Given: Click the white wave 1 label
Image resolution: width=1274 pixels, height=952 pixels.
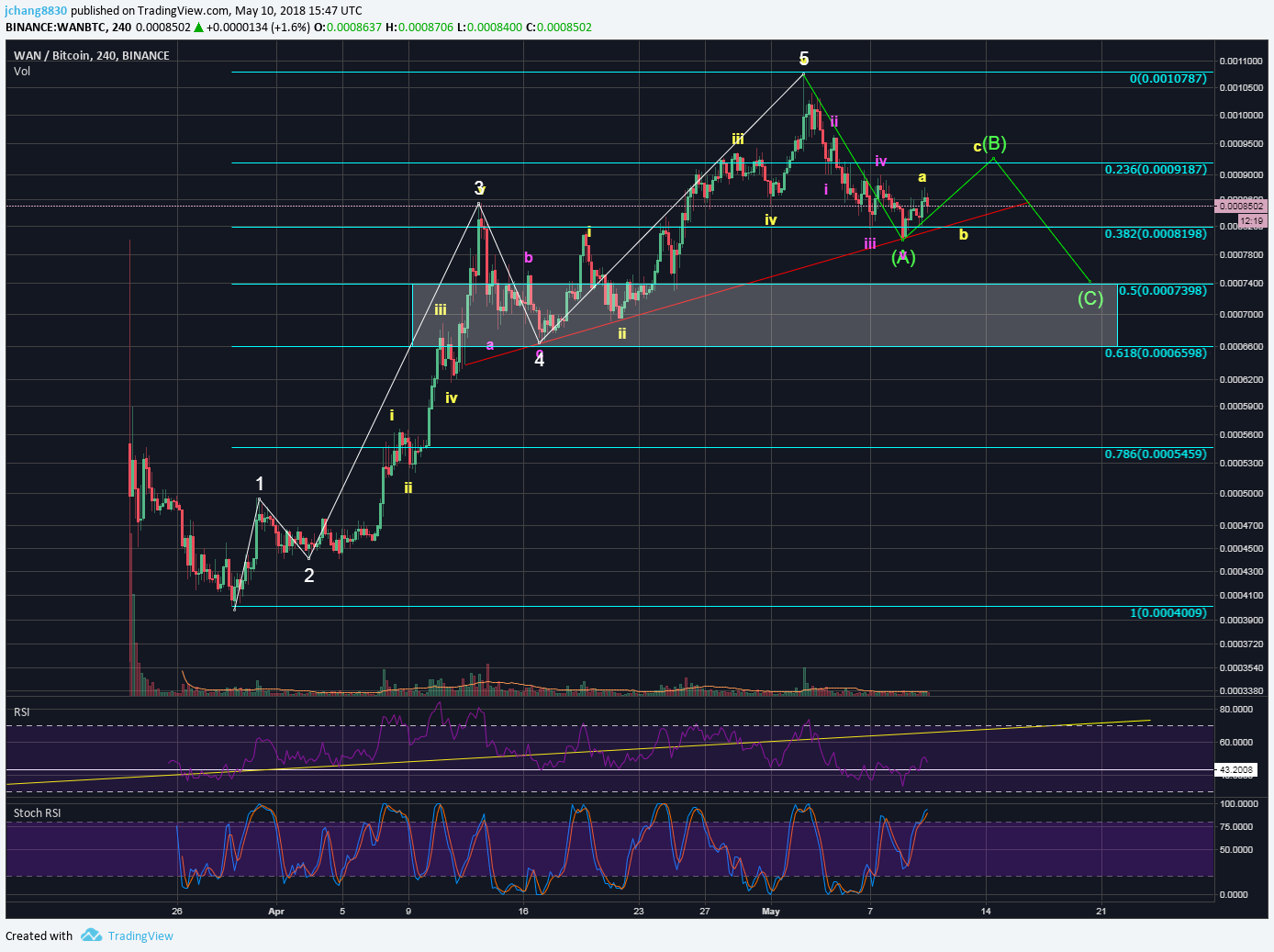Looking at the screenshot, I should click(x=260, y=484).
